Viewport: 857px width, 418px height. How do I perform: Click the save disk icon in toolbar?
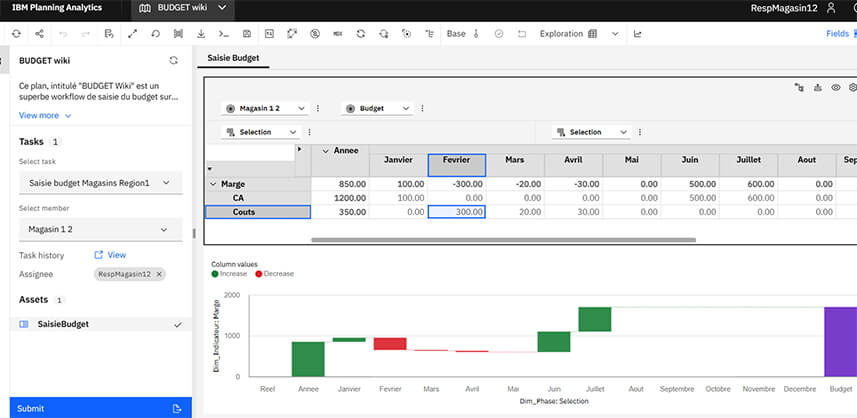point(246,34)
